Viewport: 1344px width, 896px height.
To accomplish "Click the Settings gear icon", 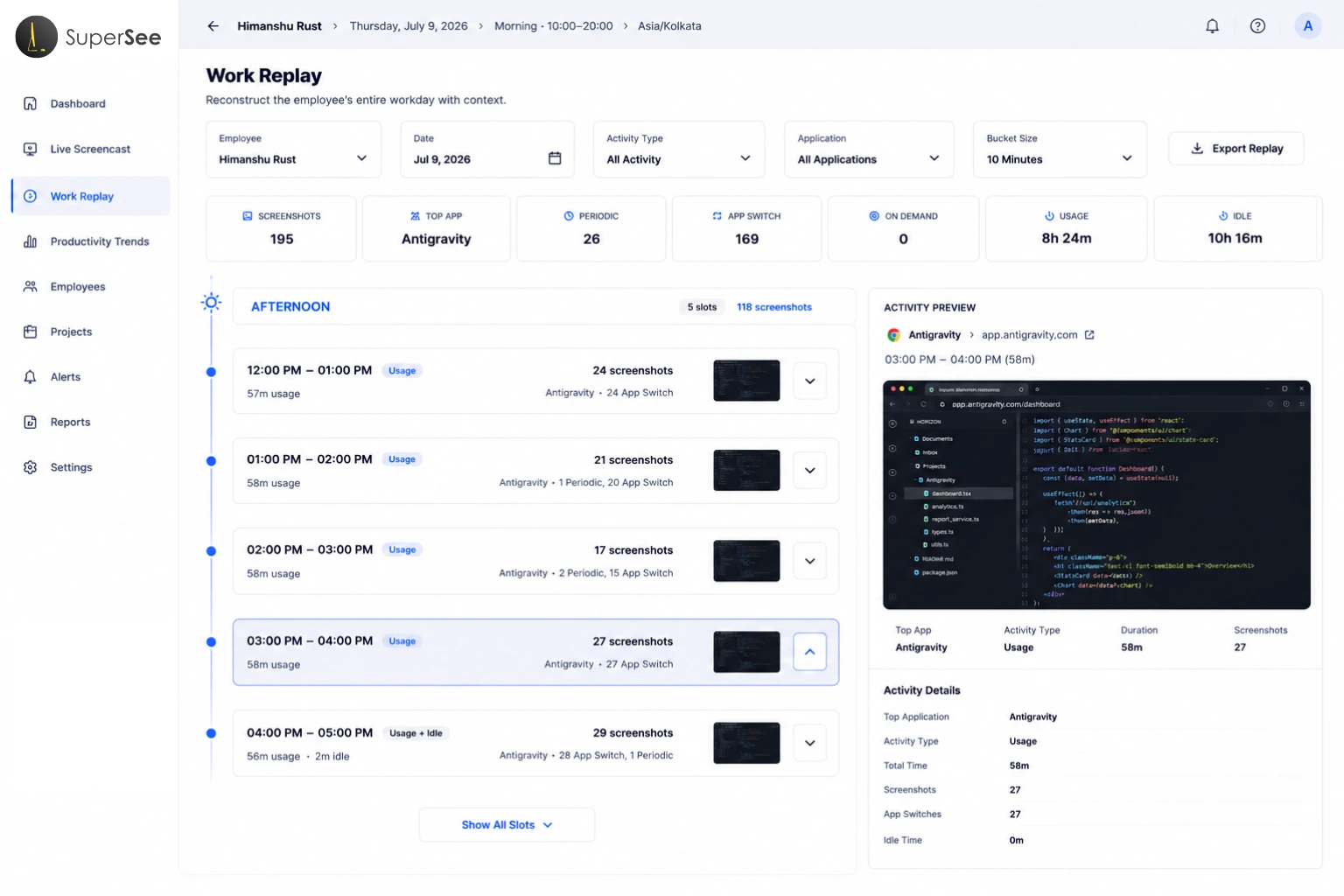I will (30, 467).
